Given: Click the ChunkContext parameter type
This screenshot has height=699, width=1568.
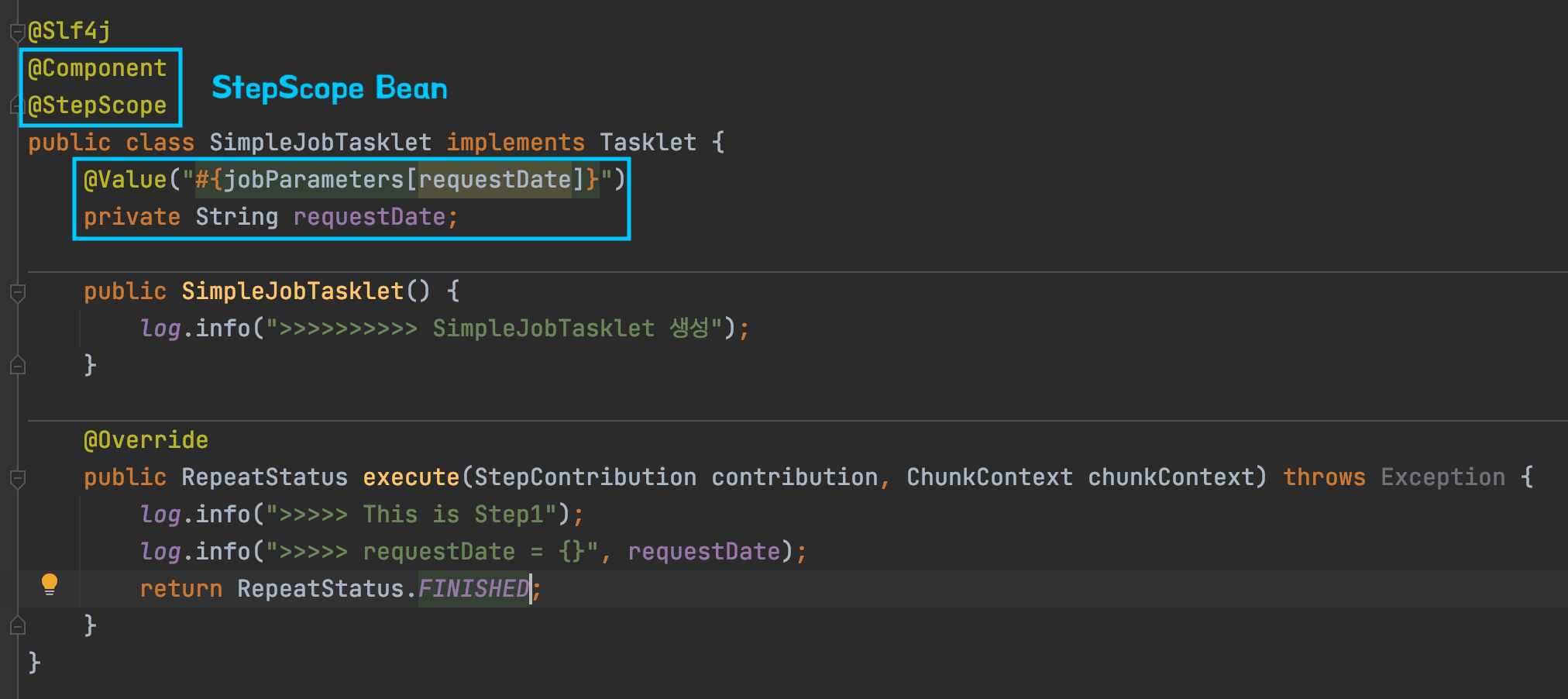Looking at the screenshot, I should pyautogui.click(x=989, y=477).
